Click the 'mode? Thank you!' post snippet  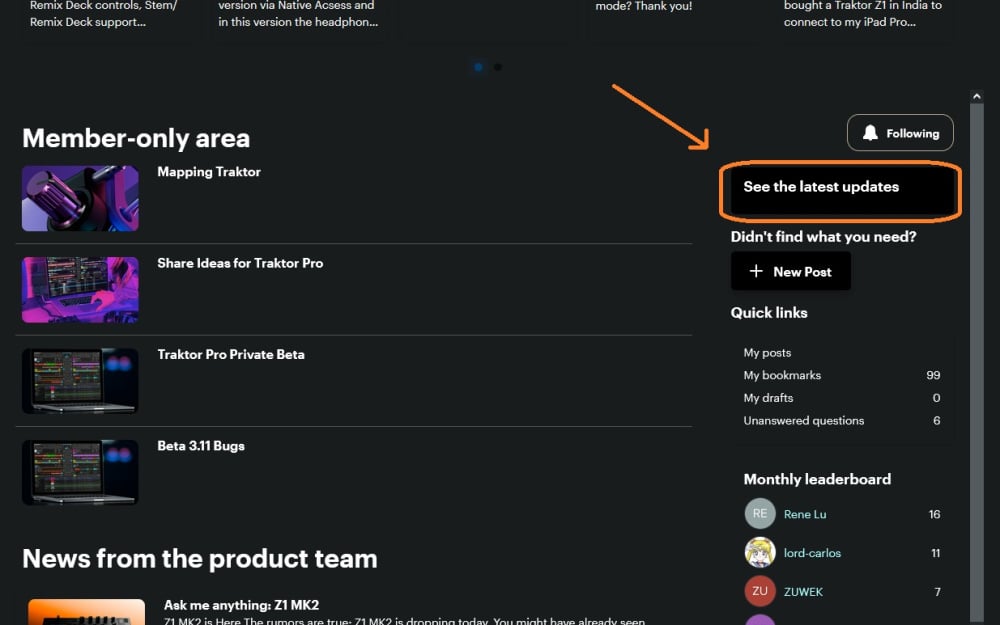(x=643, y=6)
